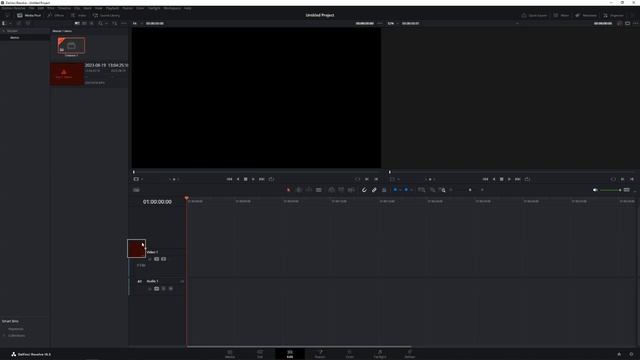Viewport: 640px width, 360px height.
Task: Open the Workspace menu
Action: click(172, 8)
